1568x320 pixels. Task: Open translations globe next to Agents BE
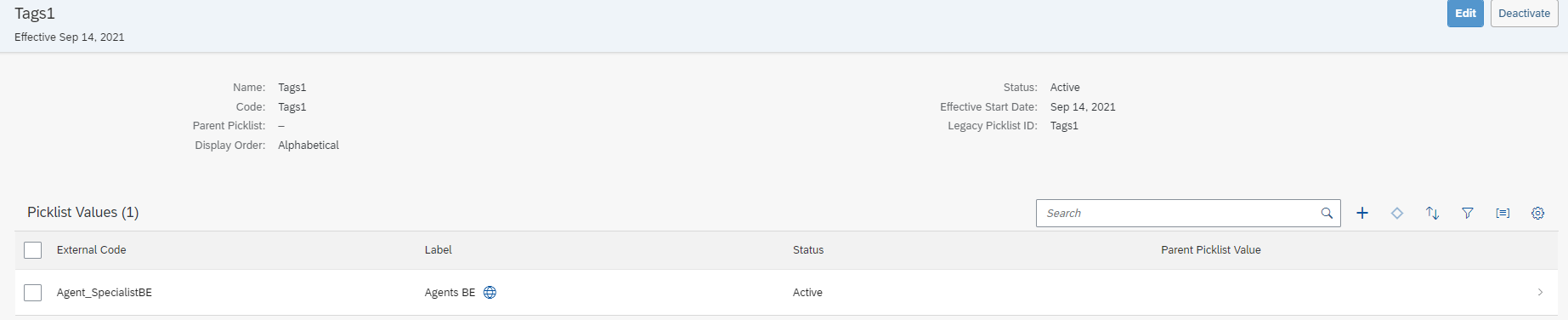[490, 293]
